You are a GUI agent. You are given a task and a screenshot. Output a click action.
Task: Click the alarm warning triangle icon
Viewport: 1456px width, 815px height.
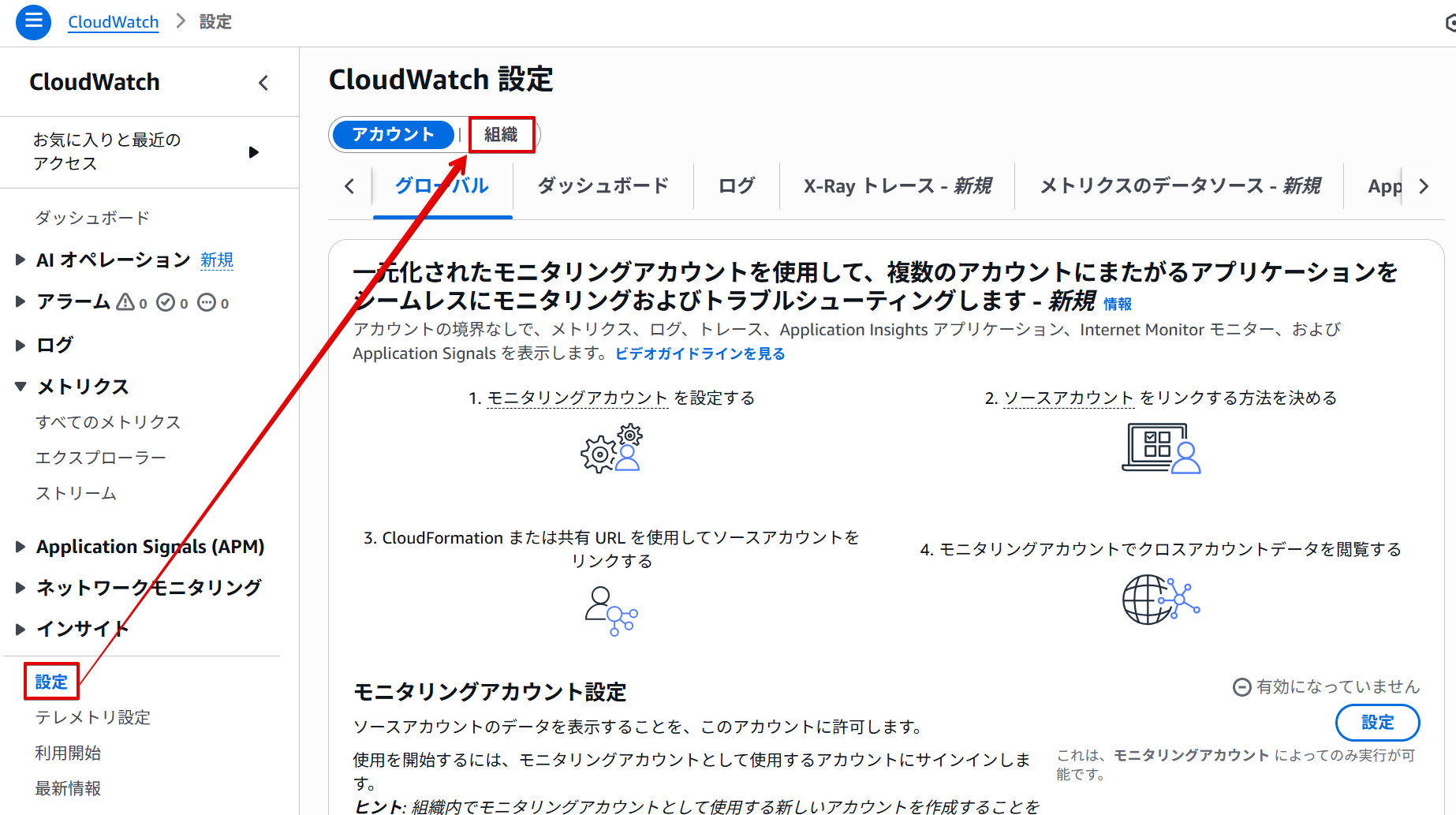125,302
